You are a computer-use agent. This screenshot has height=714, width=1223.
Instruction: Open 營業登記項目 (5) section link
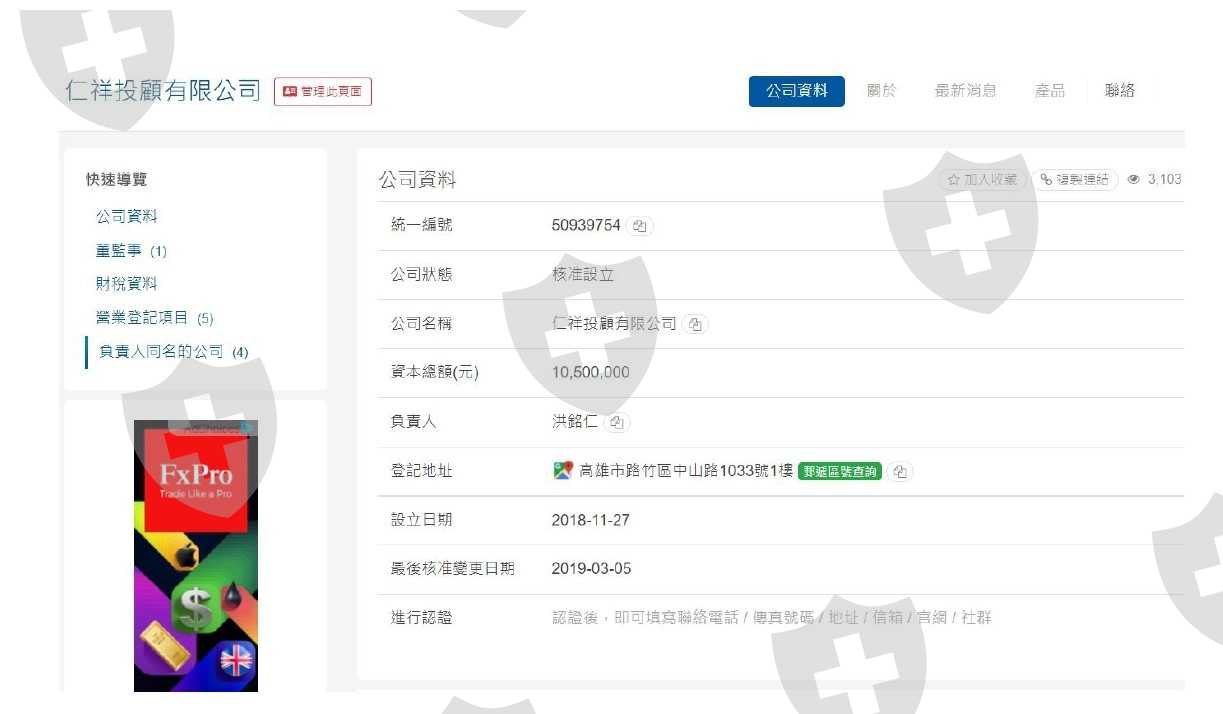click(x=155, y=318)
